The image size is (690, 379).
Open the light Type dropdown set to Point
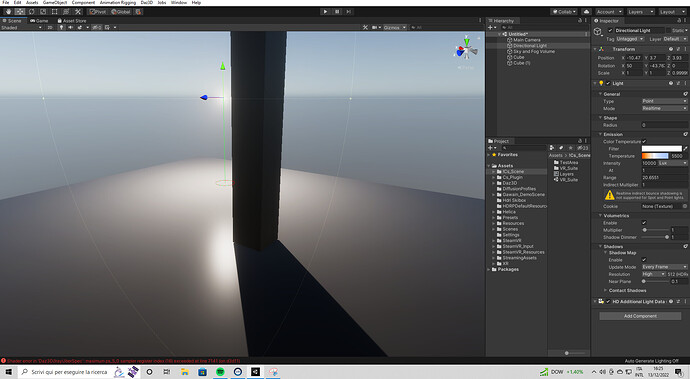click(x=664, y=101)
